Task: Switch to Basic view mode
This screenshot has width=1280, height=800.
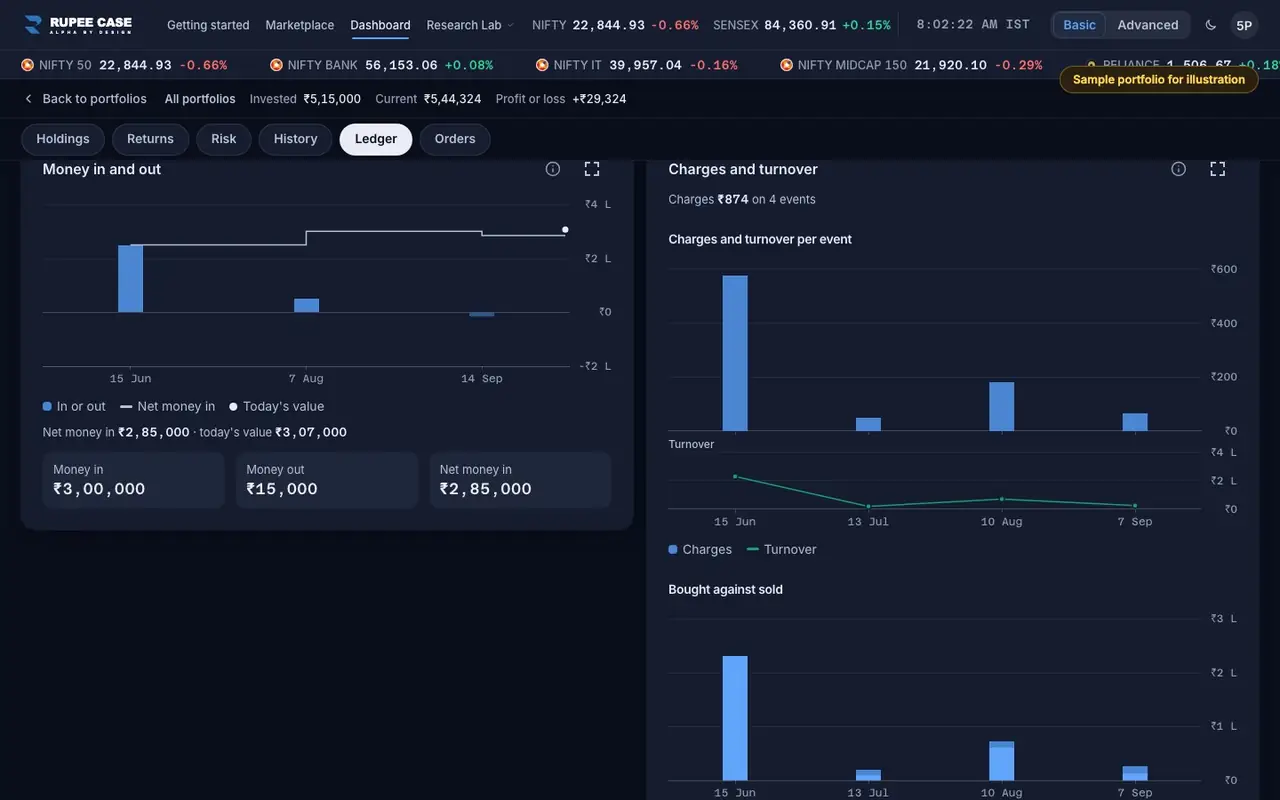Action: pos(1080,25)
